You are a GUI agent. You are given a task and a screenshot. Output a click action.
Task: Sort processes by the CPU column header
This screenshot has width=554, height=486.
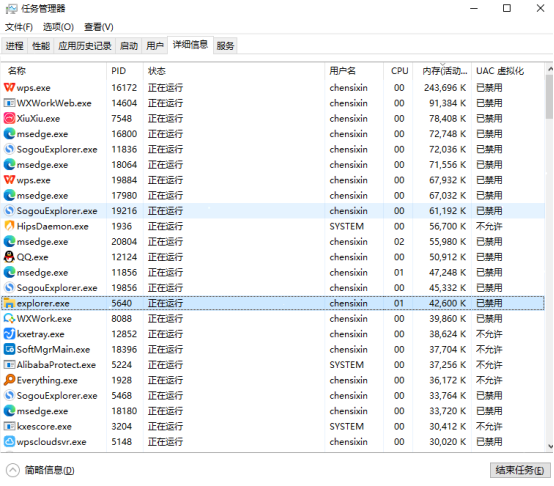[x=400, y=71]
